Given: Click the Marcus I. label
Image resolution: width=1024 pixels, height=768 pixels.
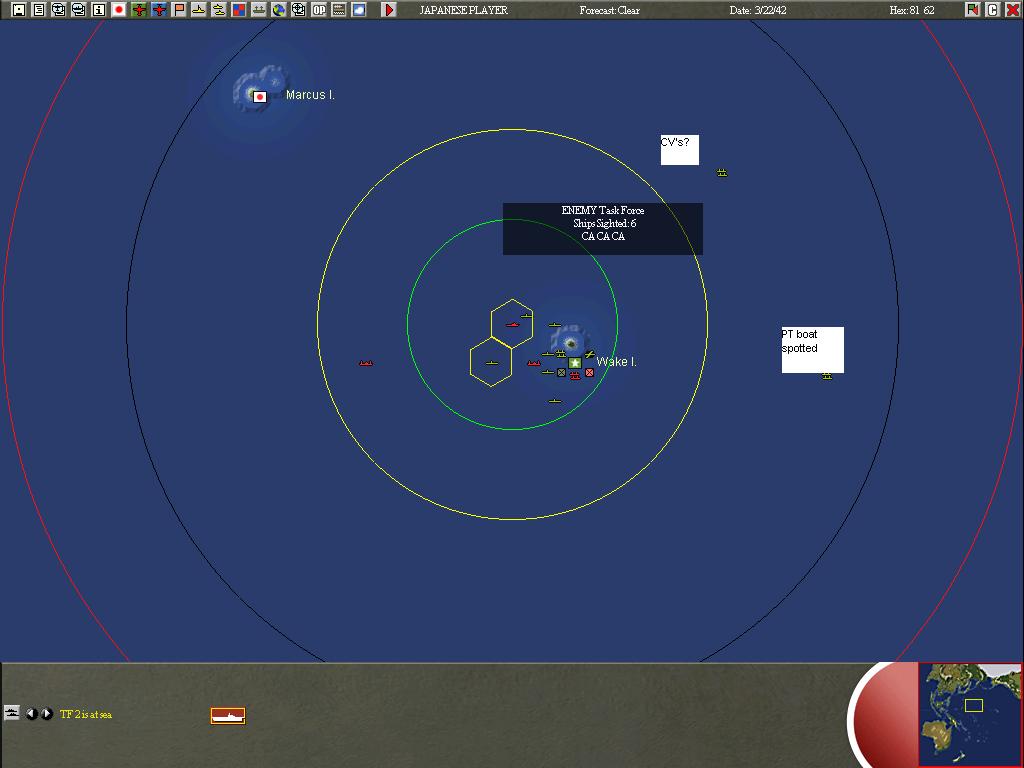Looking at the screenshot, I should coord(310,95).
